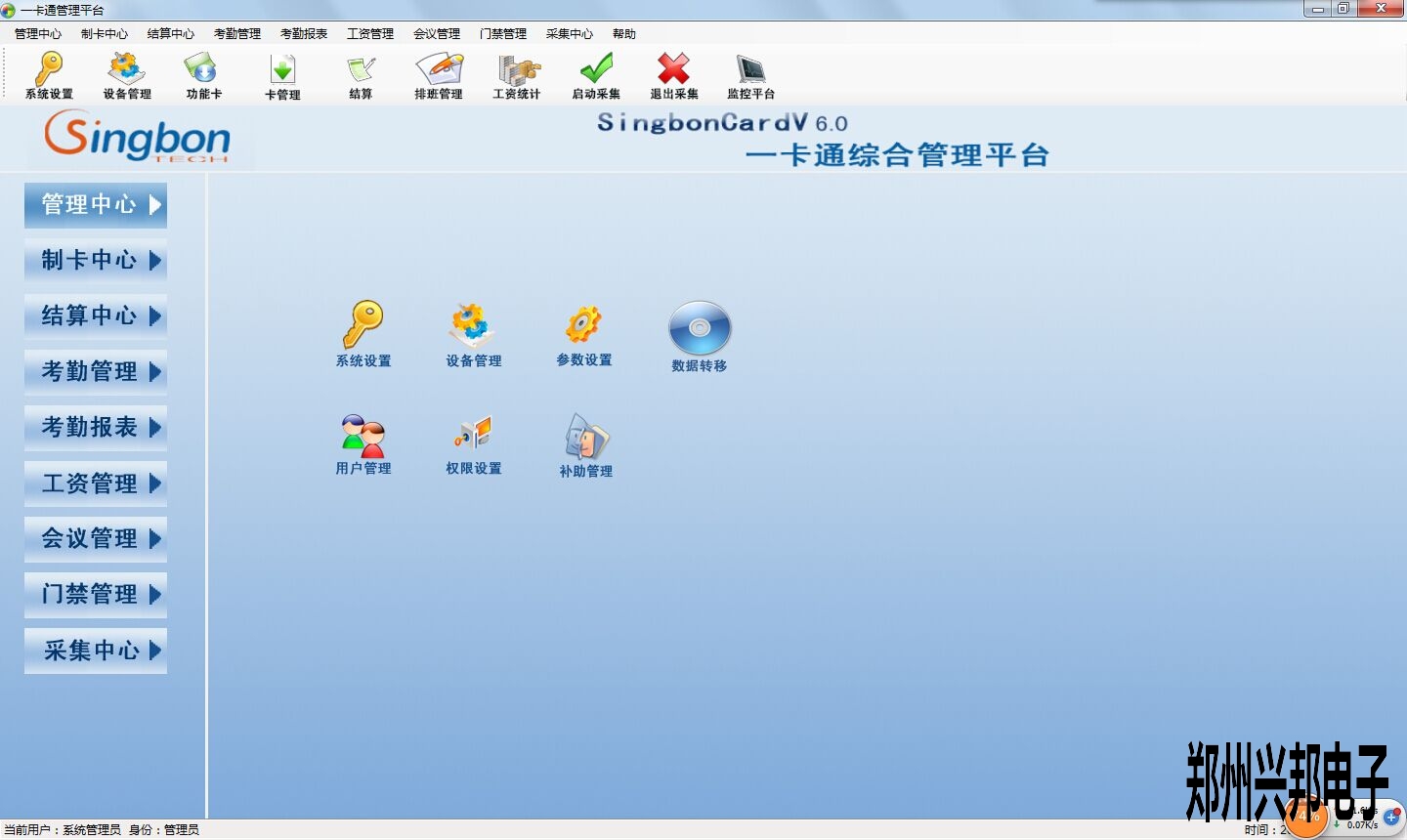Click the 功能卡 toolbar icon
The height and width of the screenshot is (840, 1407).
coord(203,75)
